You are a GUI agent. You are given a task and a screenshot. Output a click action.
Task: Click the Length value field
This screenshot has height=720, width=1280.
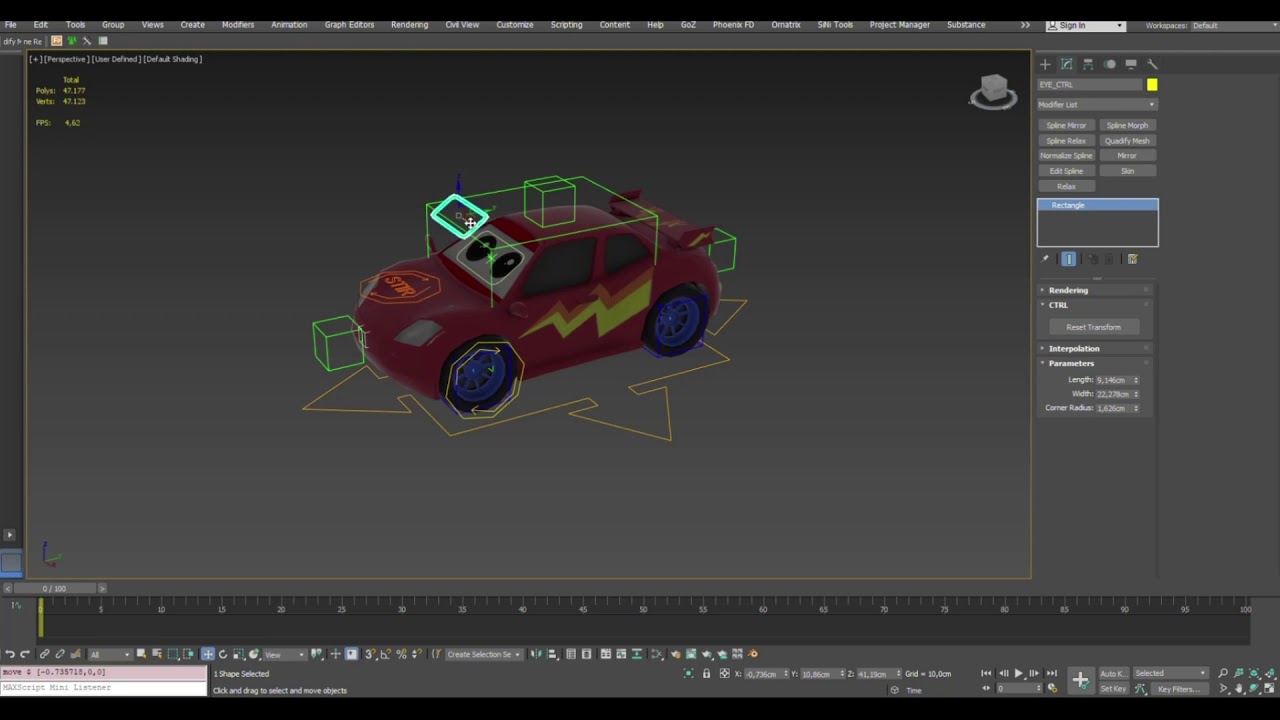pos(1113,380)
